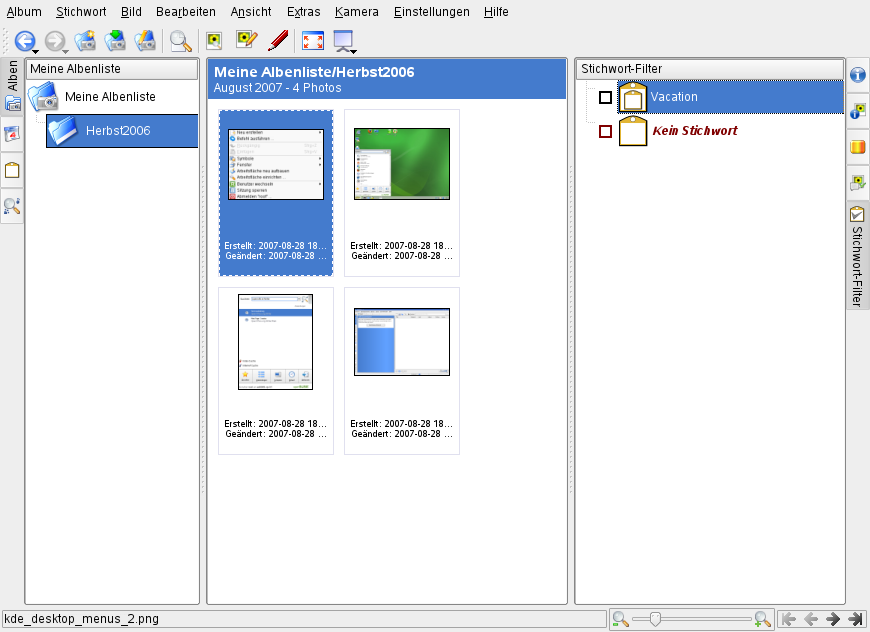Open the Alben sidebar tab
The height and width of the screenshot is (632, 870).
[x=12, y=86]
